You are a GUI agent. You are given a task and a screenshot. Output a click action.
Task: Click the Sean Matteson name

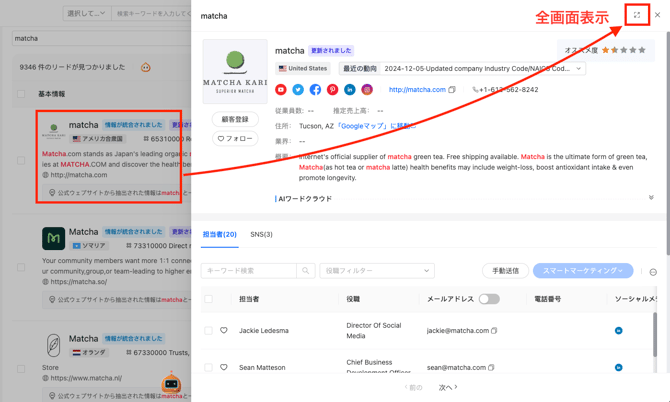pyautogui.click(x=262, y=367)
